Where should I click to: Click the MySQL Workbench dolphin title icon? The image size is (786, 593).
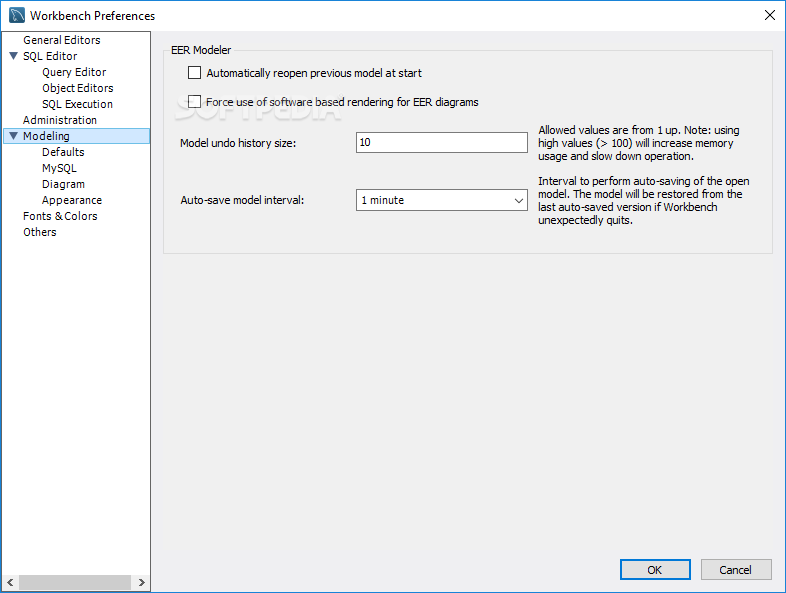(17, 15)
